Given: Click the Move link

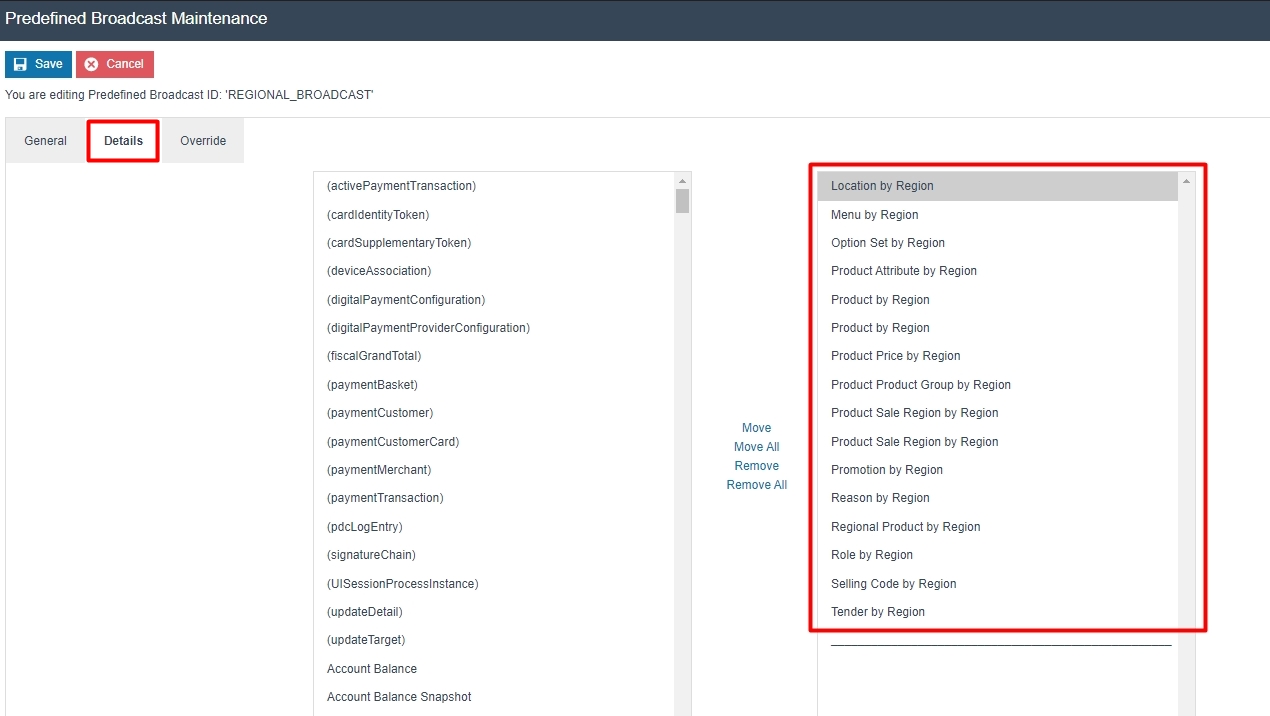Looking at the screenshot, I should pyautogui.click(x=756, y=427).
